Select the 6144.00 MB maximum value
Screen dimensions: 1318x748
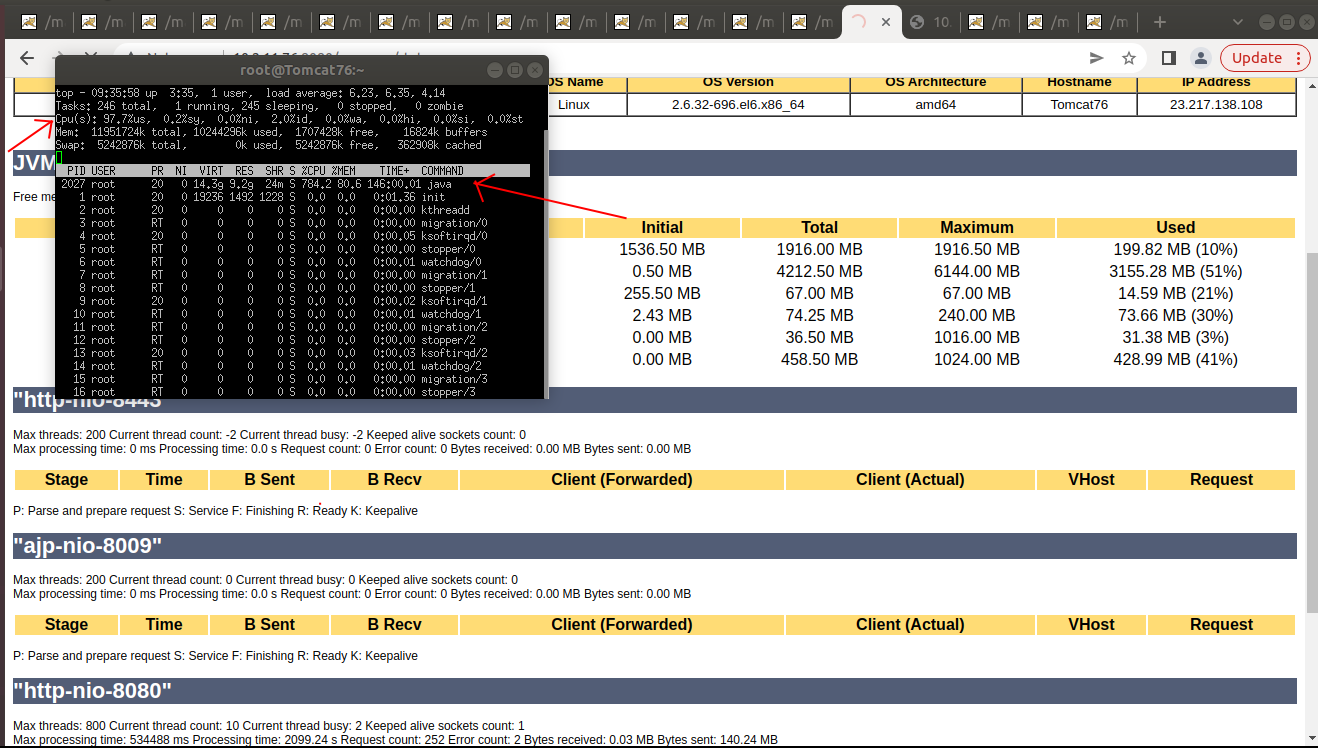pos(977,271)
